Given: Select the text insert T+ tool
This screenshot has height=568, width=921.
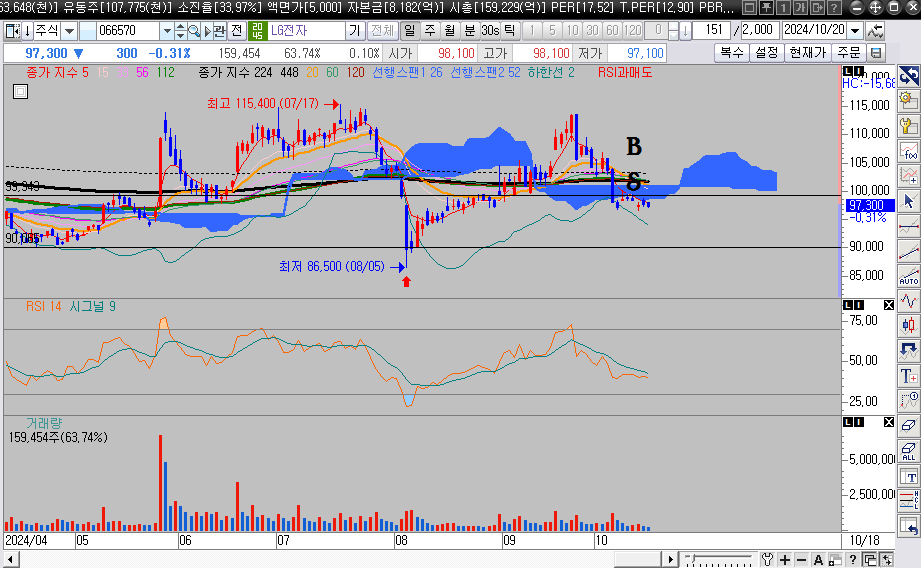Looking at the screenshot, I should click(909, 376).
